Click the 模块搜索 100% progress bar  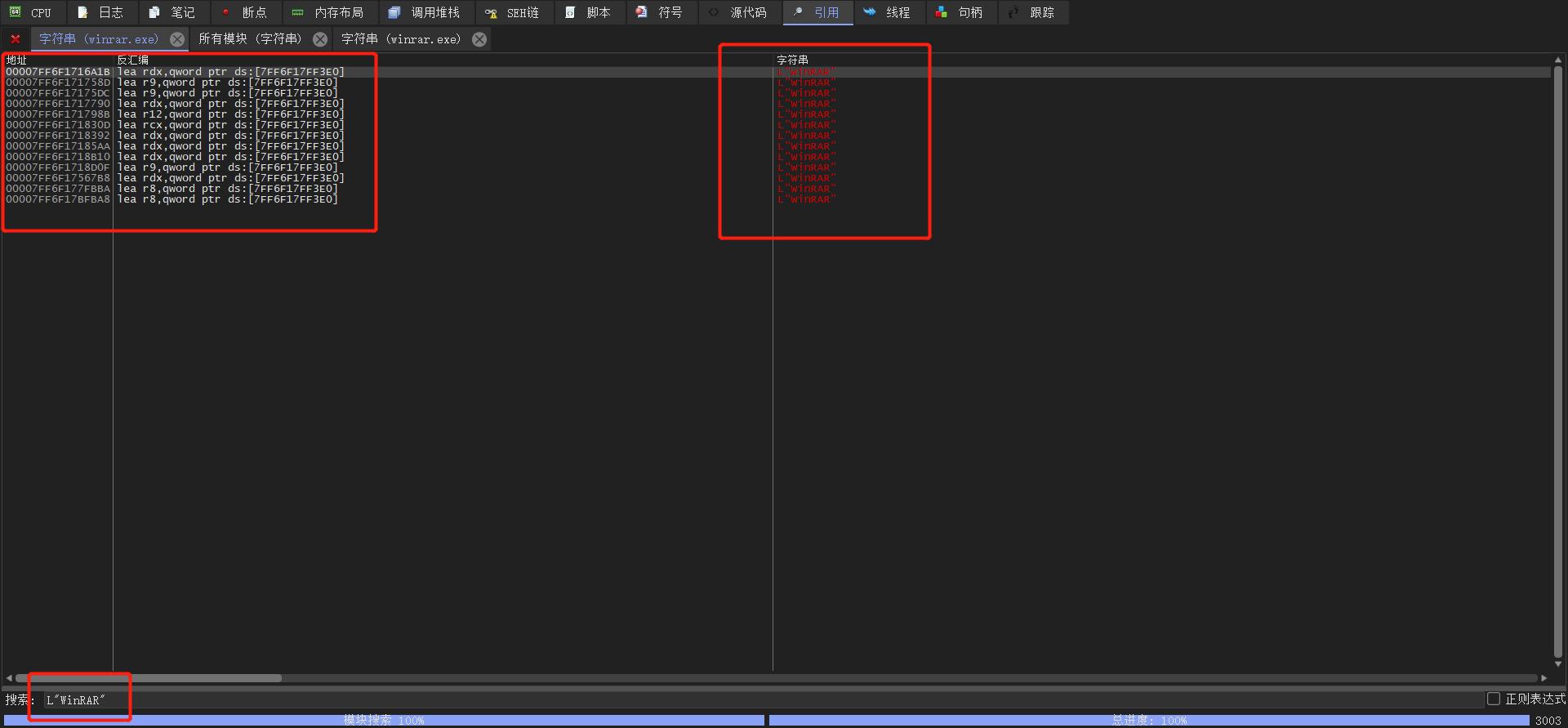[384, 720]
